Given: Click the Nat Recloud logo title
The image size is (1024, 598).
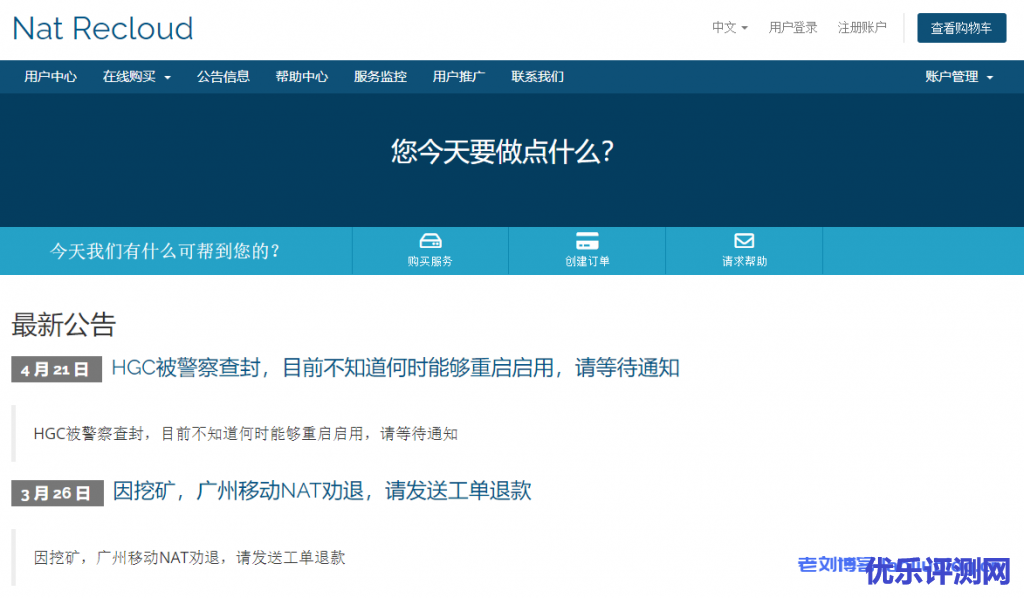Looking at the screenshot, I should coord(103,28).
